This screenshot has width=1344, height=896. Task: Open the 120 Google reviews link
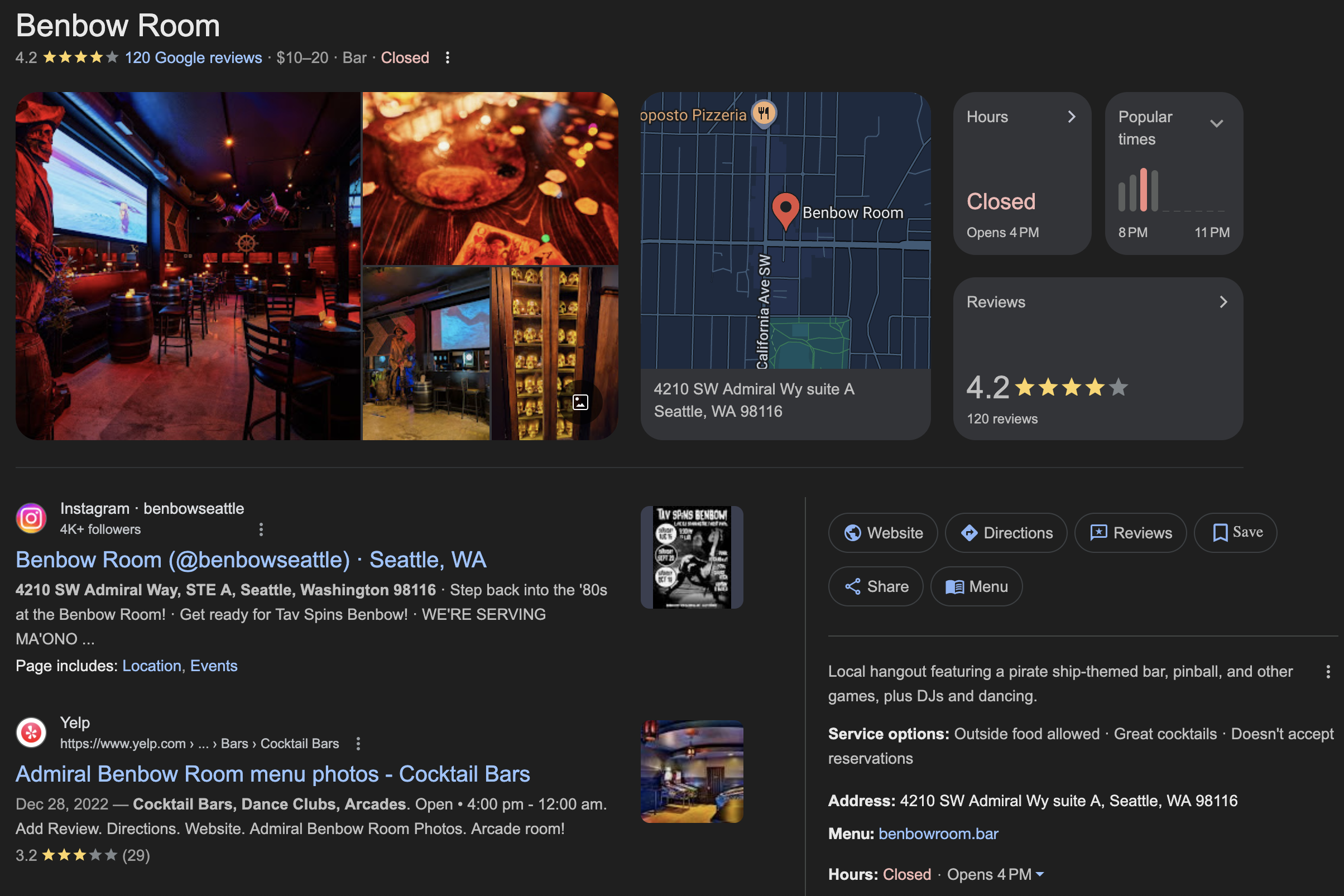pyautogui.click(x=193, y=57)
